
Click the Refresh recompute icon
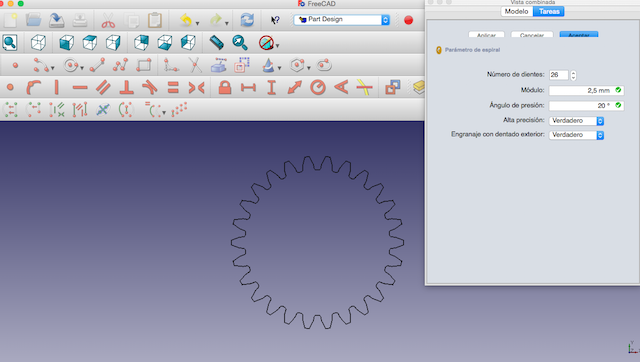pos(247,20)
